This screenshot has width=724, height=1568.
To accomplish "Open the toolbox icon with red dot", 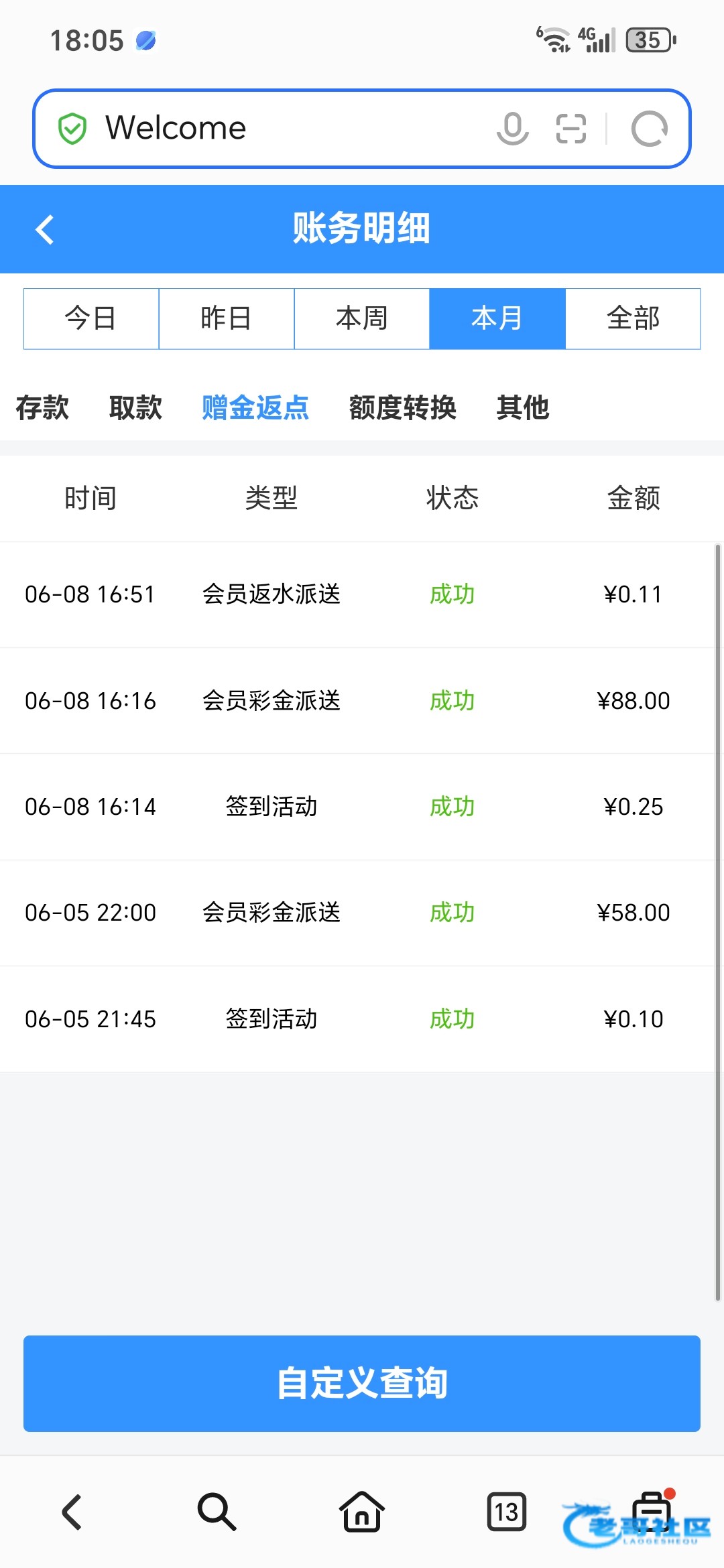I will [x=652, y=1511].
